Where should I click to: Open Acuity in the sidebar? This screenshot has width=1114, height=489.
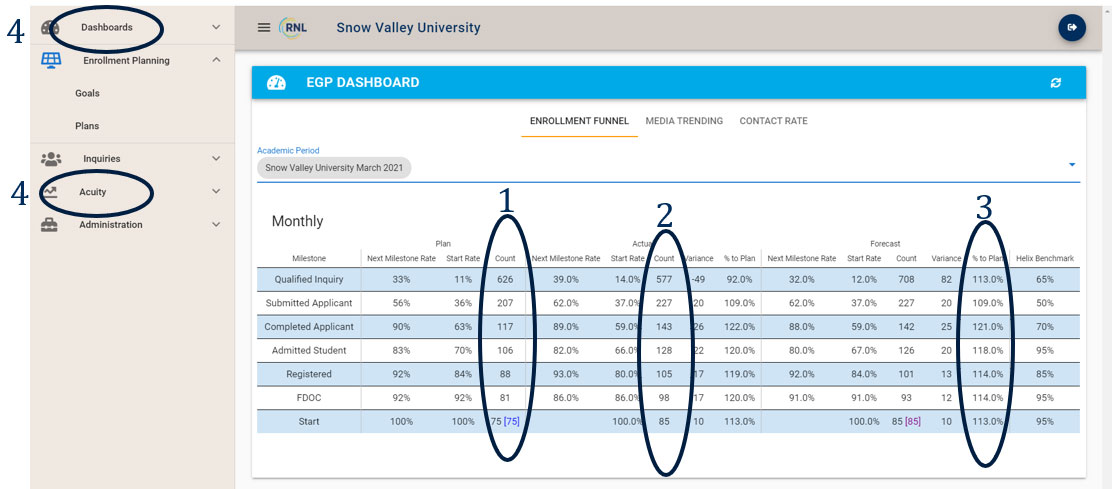(x=93, y=192)
